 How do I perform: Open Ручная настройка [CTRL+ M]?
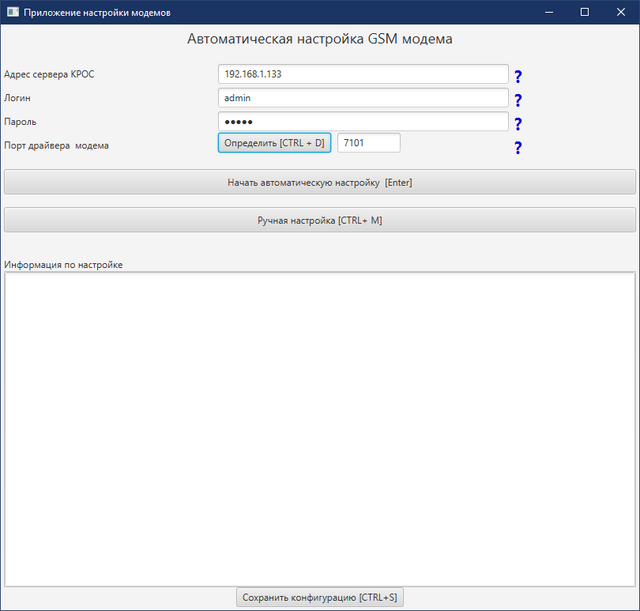pos(320,220)
